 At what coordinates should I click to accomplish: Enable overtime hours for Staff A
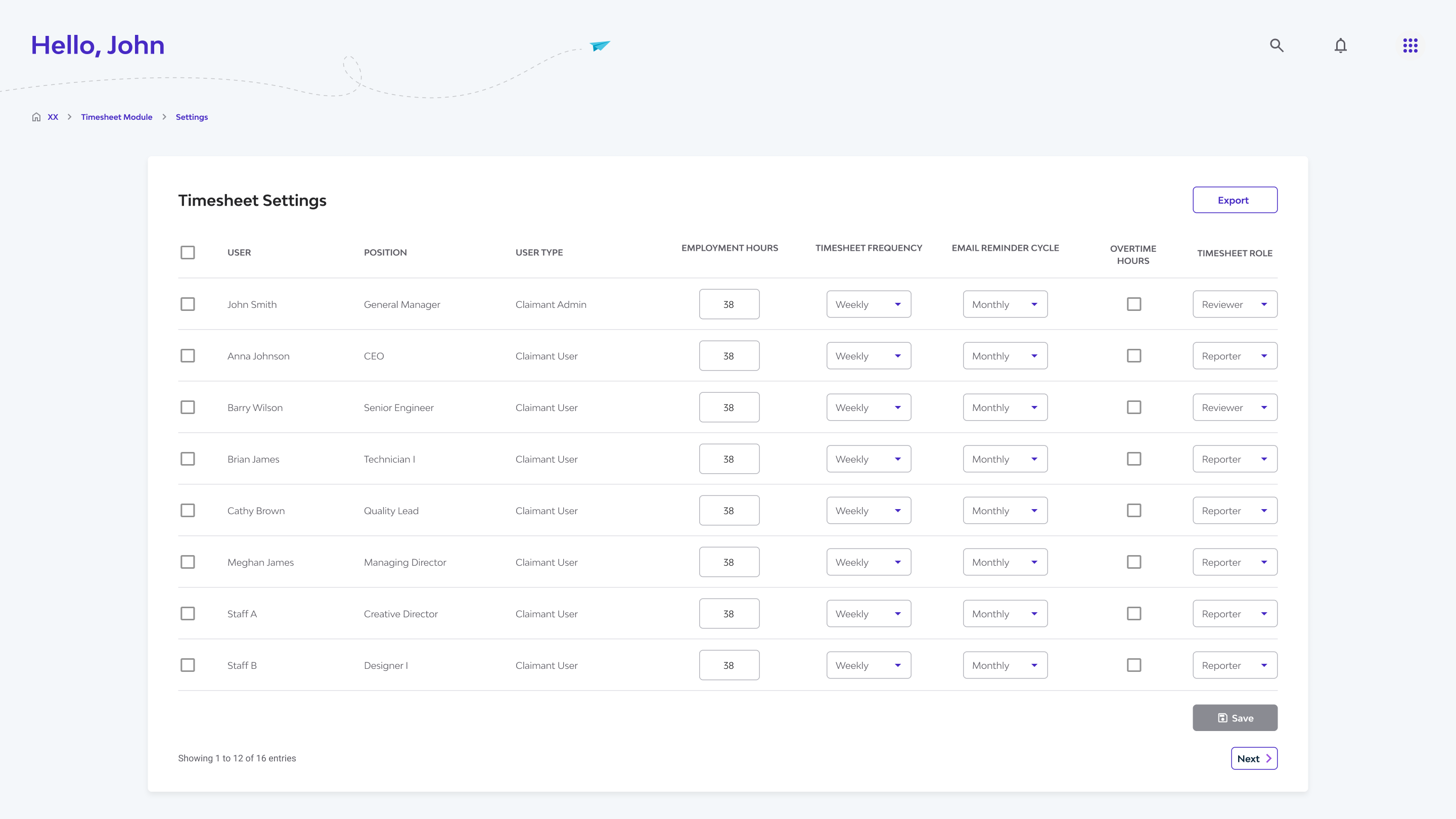(1134, 614)
